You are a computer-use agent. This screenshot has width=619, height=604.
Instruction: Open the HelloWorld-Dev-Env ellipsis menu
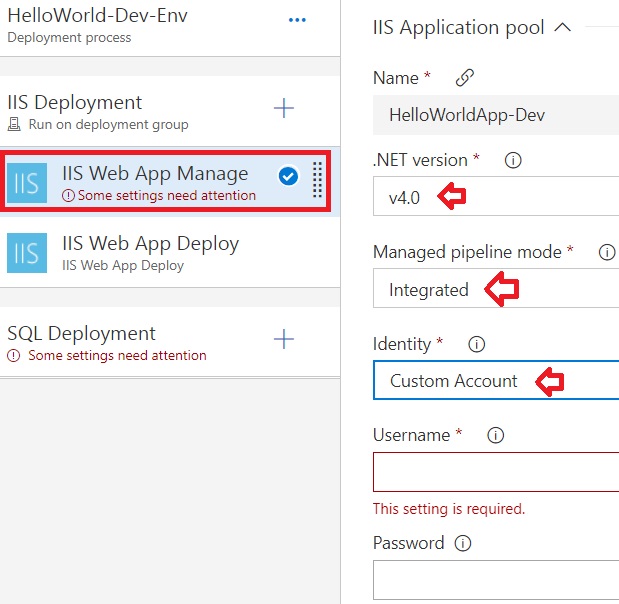coord(297,20)
